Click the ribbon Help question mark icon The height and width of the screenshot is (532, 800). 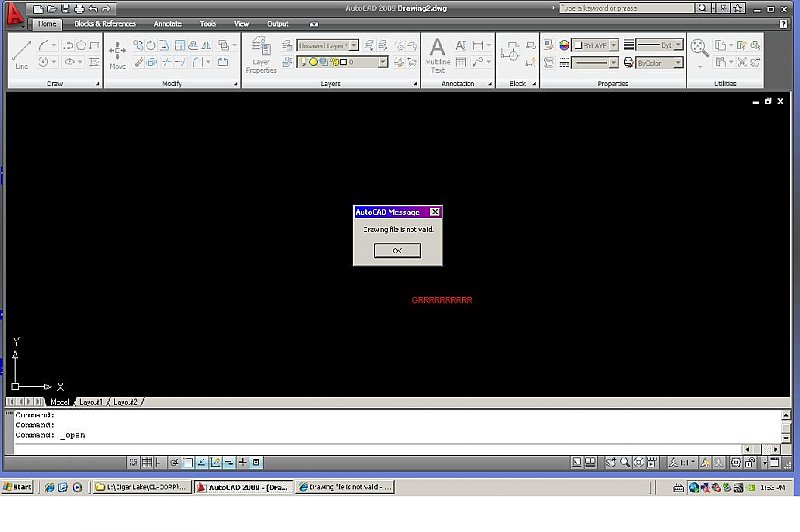click(783, 24)
